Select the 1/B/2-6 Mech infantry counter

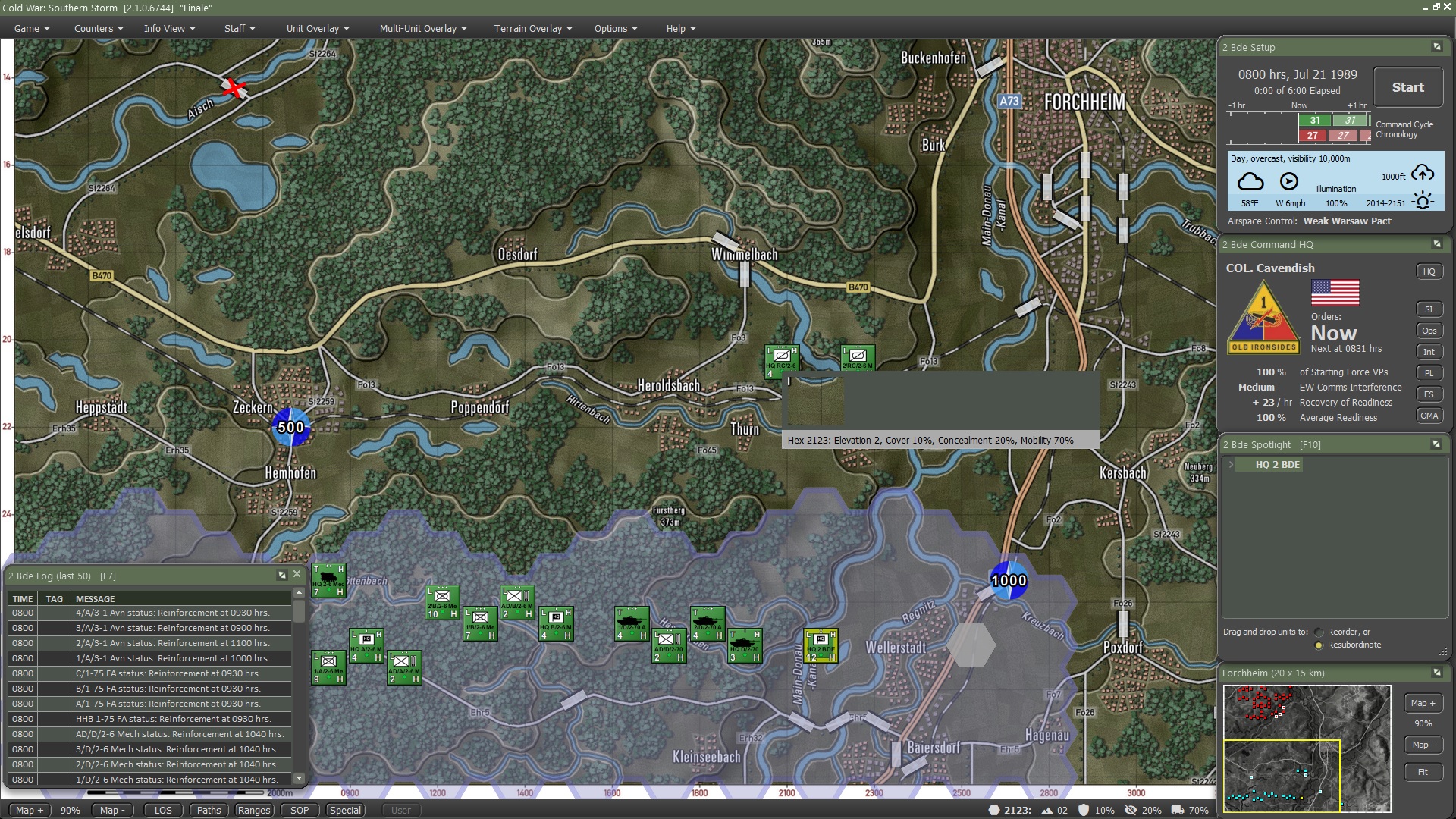tap(480, 624)
